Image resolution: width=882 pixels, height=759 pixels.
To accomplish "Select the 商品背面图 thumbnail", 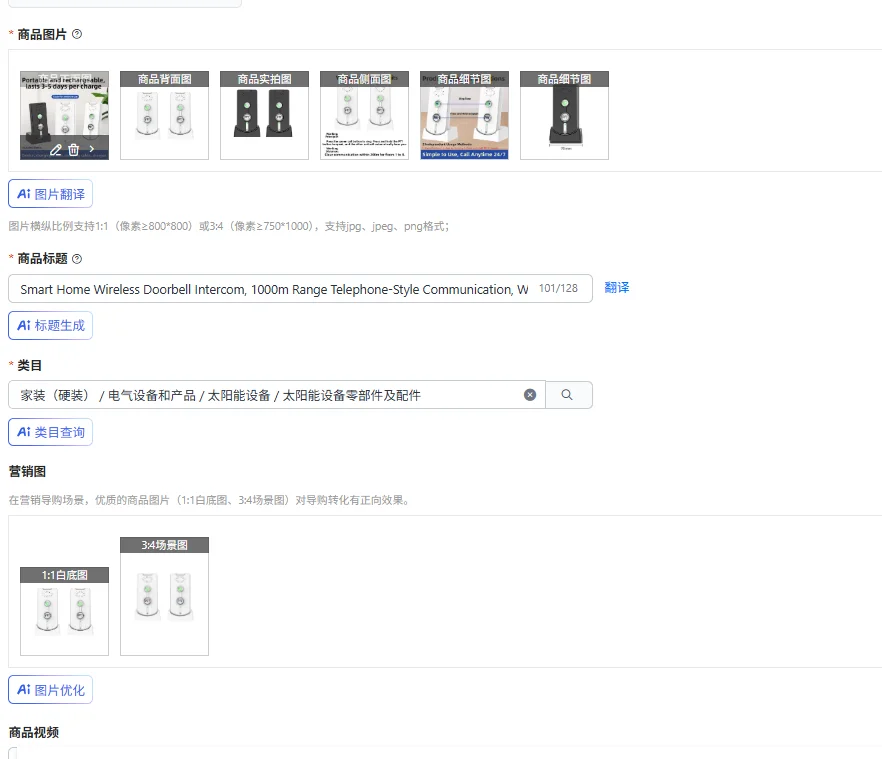I will [x=164, y=115].
